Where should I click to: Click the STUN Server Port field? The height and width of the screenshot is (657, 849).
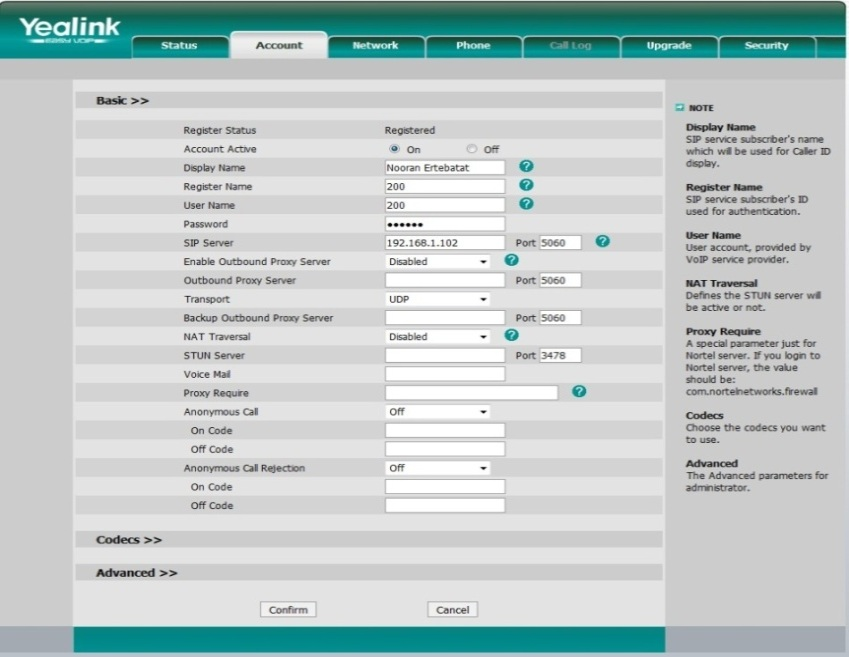click(x=560, y=355)
